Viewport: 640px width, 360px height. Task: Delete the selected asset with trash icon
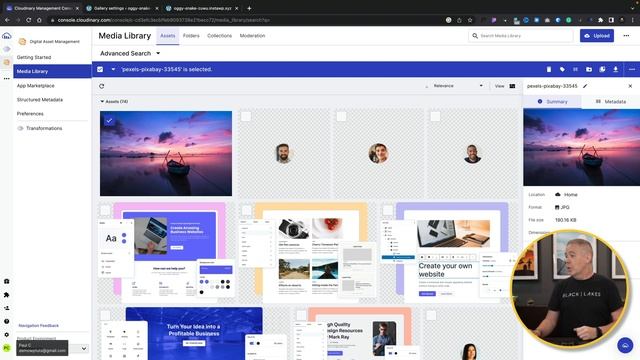[549, 69]
